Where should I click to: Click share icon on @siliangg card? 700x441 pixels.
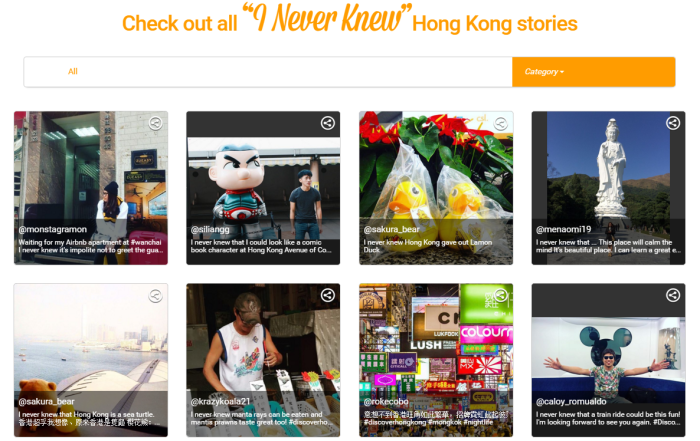click(328, 123)
